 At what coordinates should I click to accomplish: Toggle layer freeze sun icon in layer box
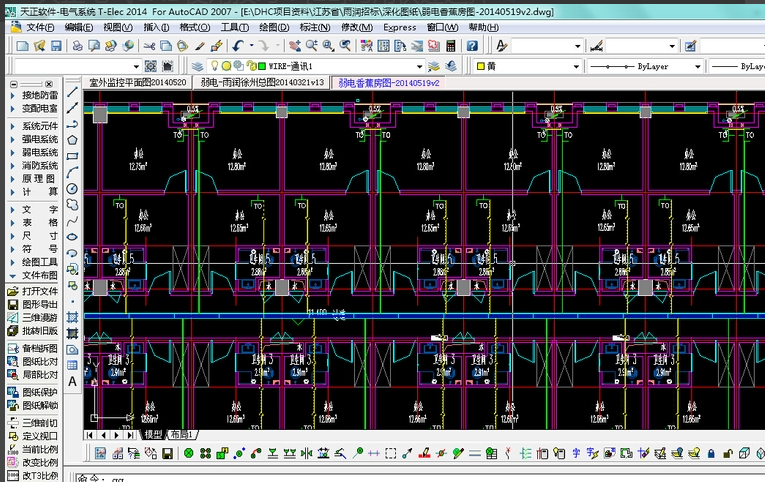pos(226,66)
